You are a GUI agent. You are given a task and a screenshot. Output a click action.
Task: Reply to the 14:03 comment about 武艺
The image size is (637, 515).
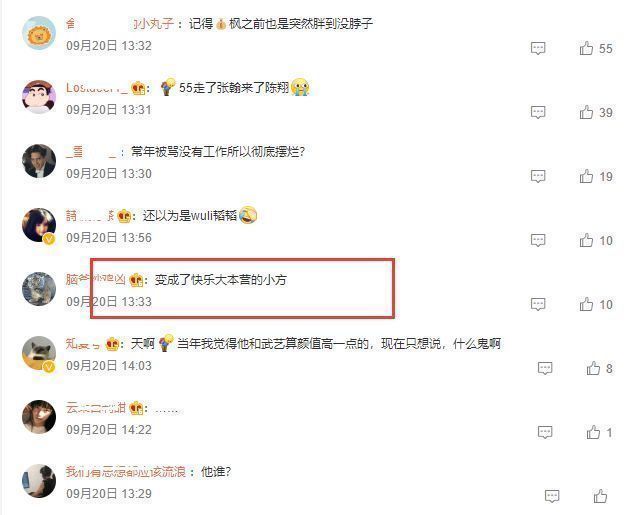[545, 368]
